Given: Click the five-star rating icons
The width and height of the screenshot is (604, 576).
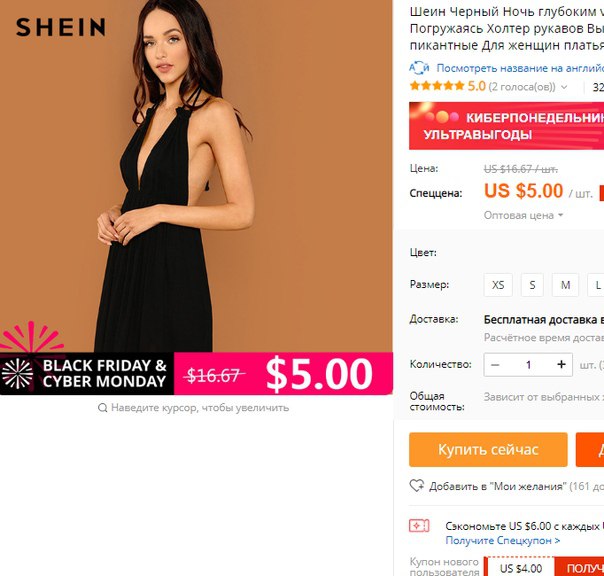Looking at the screenshot, I should click(437, 86).
